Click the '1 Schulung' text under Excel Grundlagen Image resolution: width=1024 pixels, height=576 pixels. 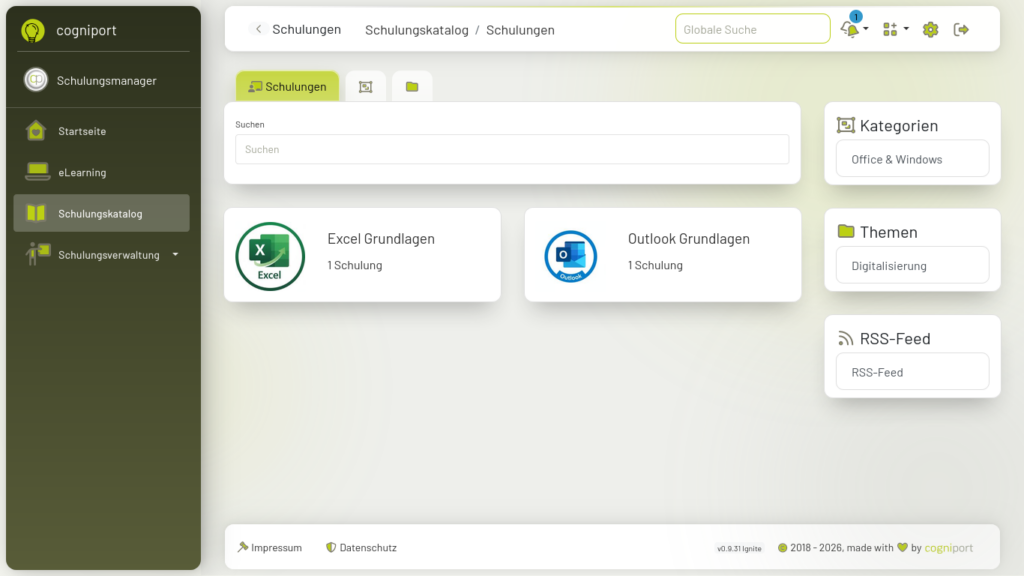click(355, 265)
